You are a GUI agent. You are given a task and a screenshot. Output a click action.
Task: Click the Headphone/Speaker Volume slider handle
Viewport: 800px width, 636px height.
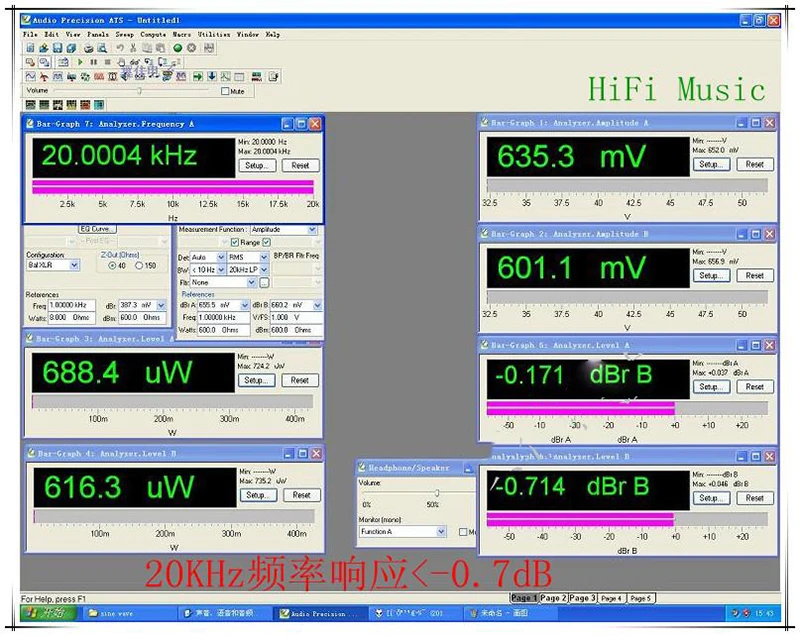(x=437, y=493)
